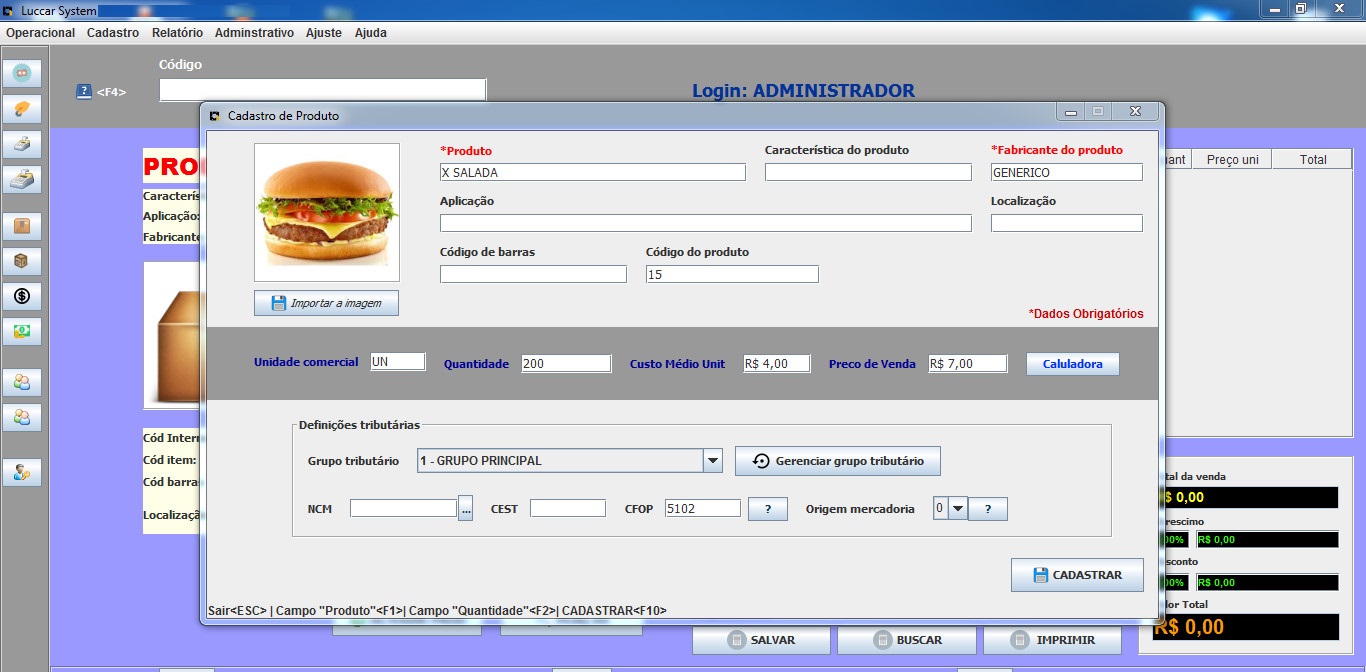
Task: Click the boxed barcode icon in sidebar
Action: 22,261
